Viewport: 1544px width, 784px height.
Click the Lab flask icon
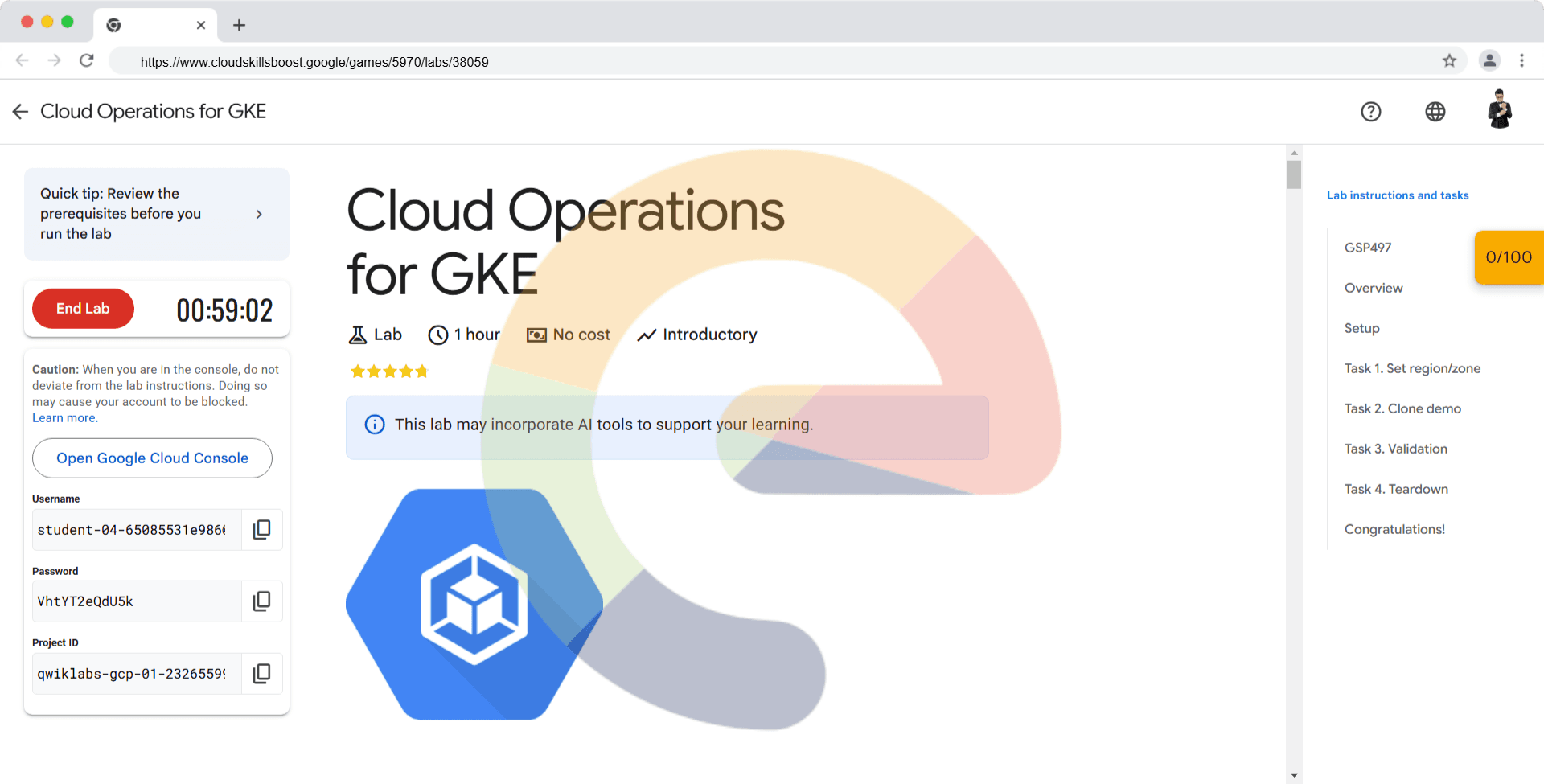point(358,335)
